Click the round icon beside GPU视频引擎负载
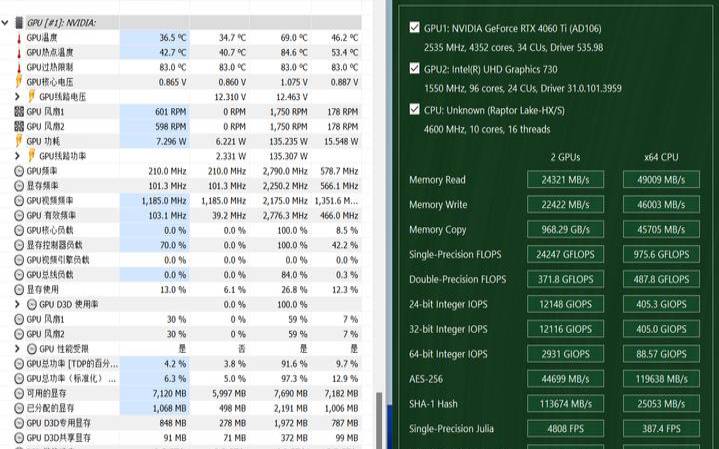719x449 pixels. [x=19, y=260]
